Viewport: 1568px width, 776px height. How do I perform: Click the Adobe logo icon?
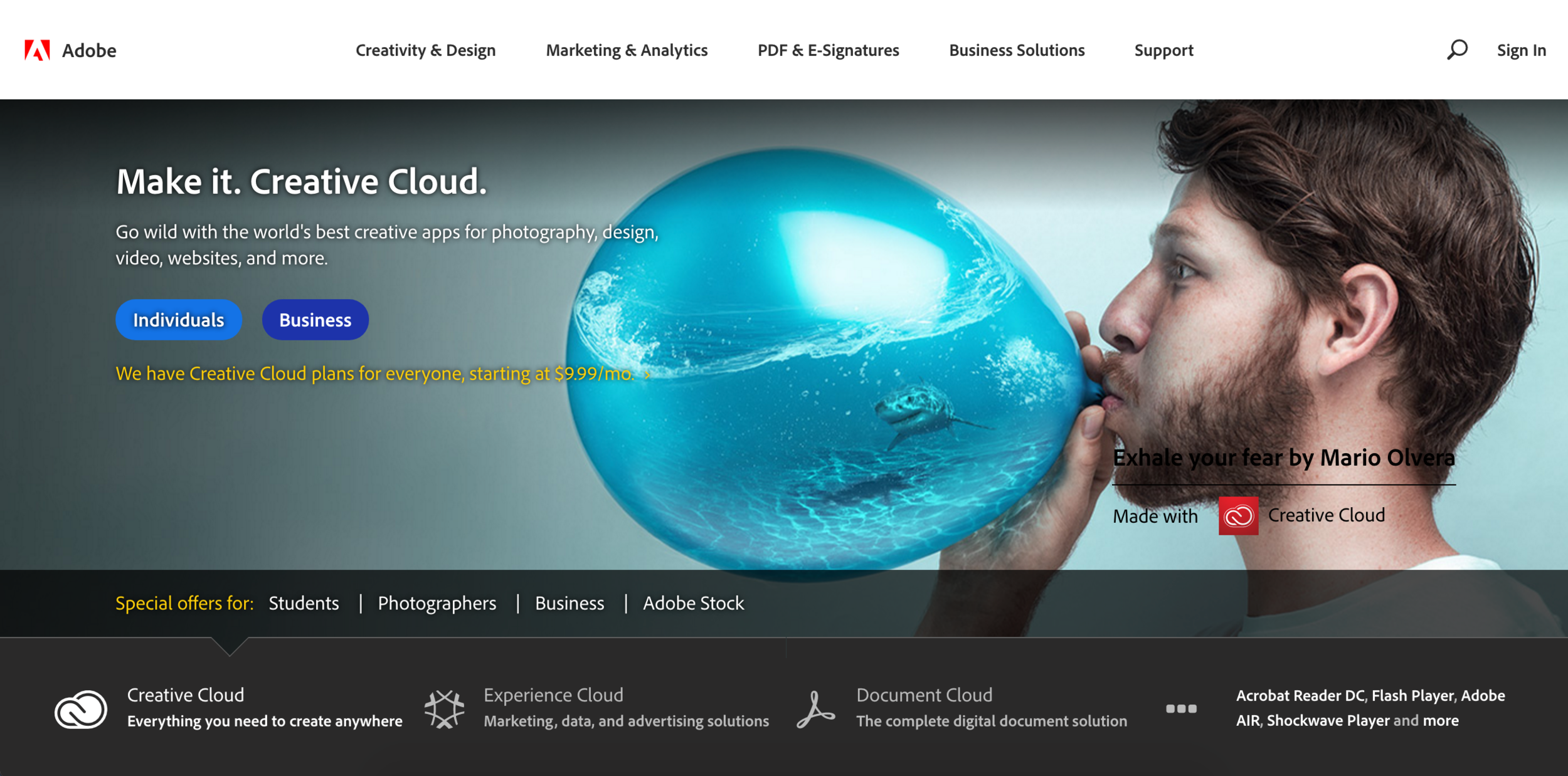(37, 50)
